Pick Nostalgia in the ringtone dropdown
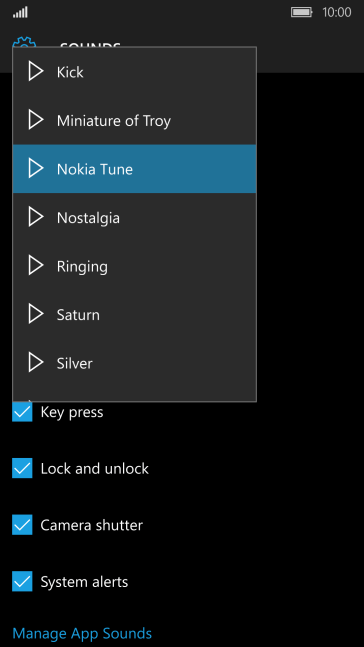The height and width of the screenshot is (647, 364). coord(135,217)
